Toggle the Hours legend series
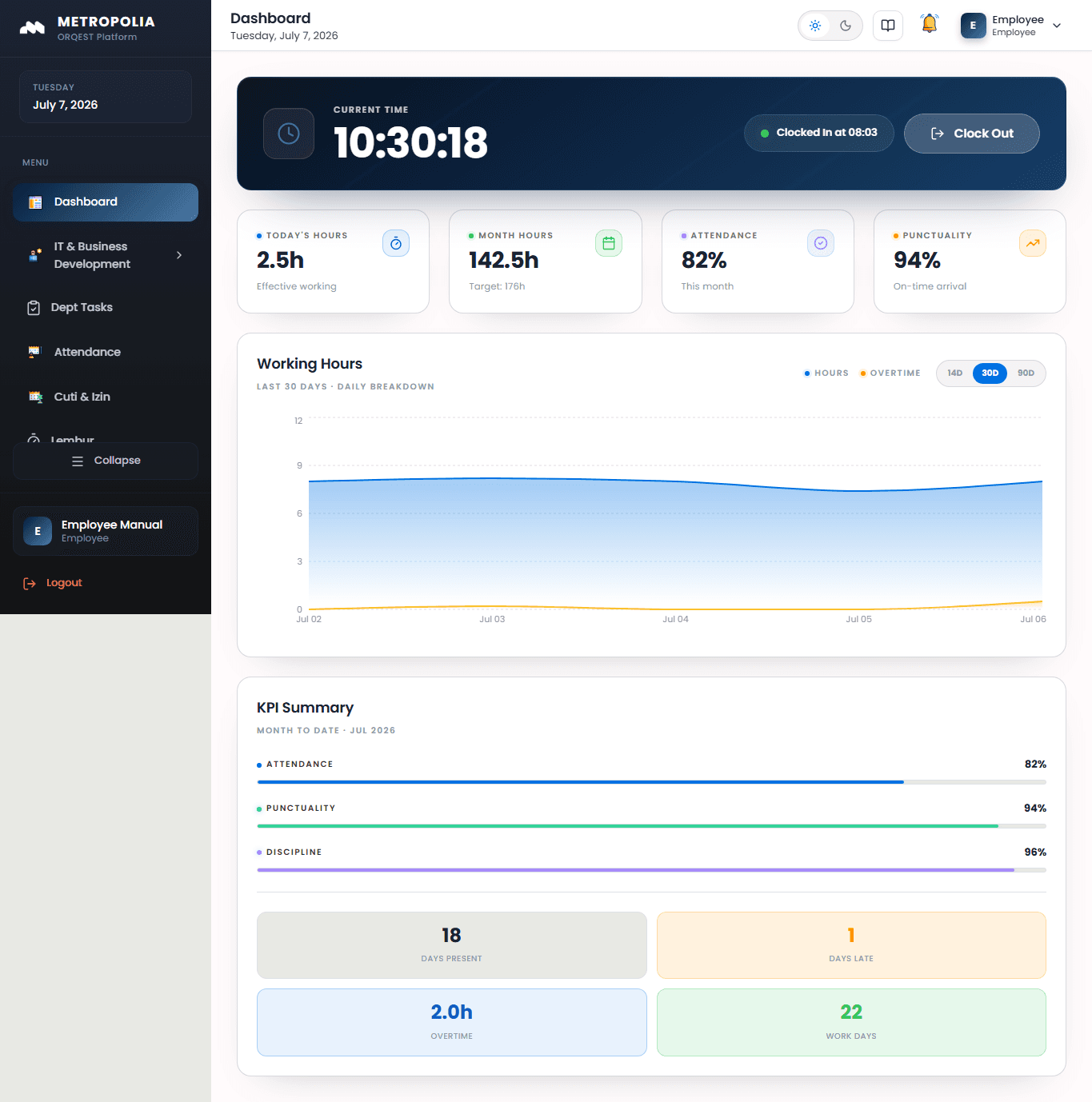The height and width of the screenshot is (1102, 1092). [826, 373]
